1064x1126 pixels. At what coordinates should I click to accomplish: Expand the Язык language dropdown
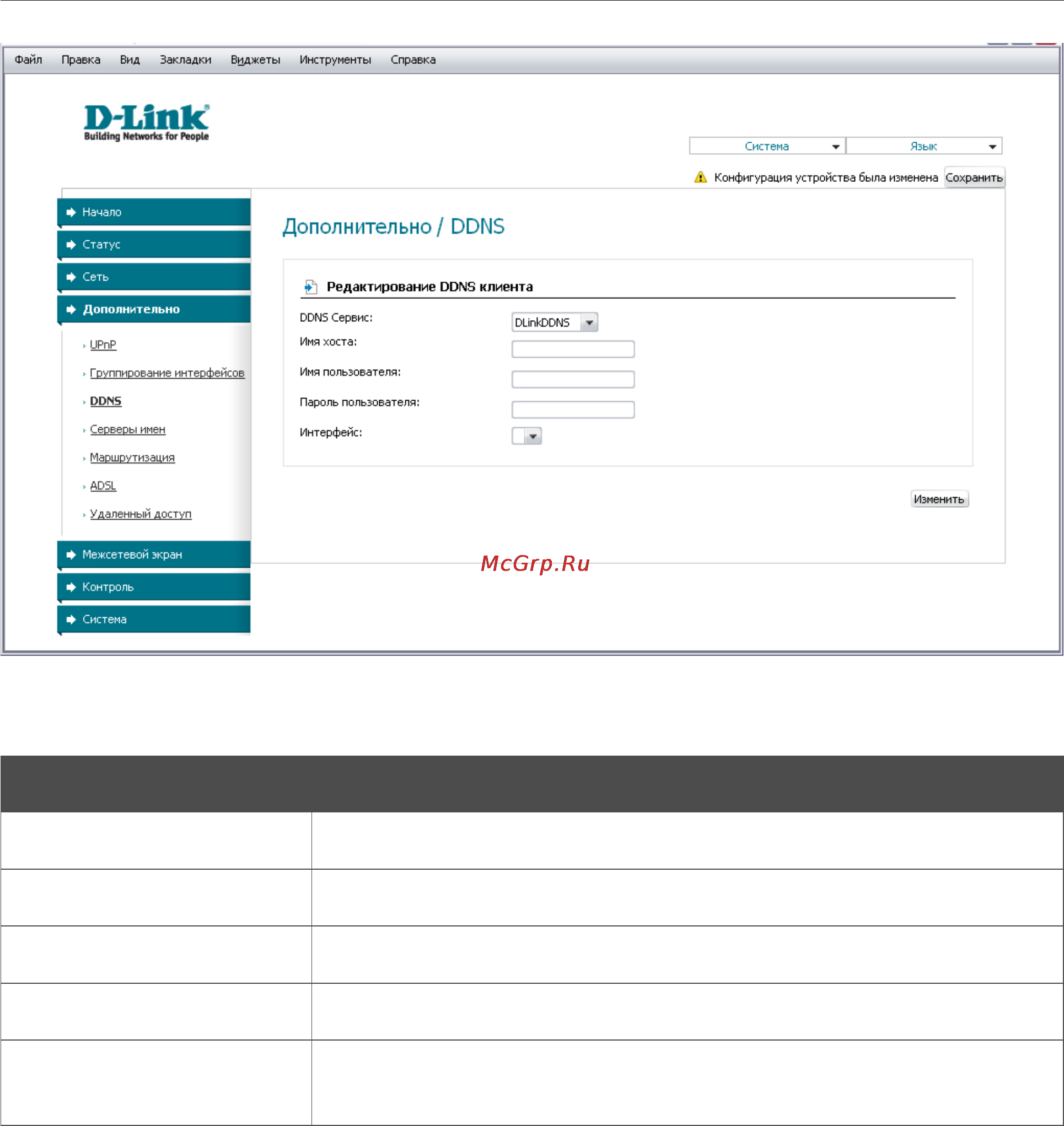[924, 146]
